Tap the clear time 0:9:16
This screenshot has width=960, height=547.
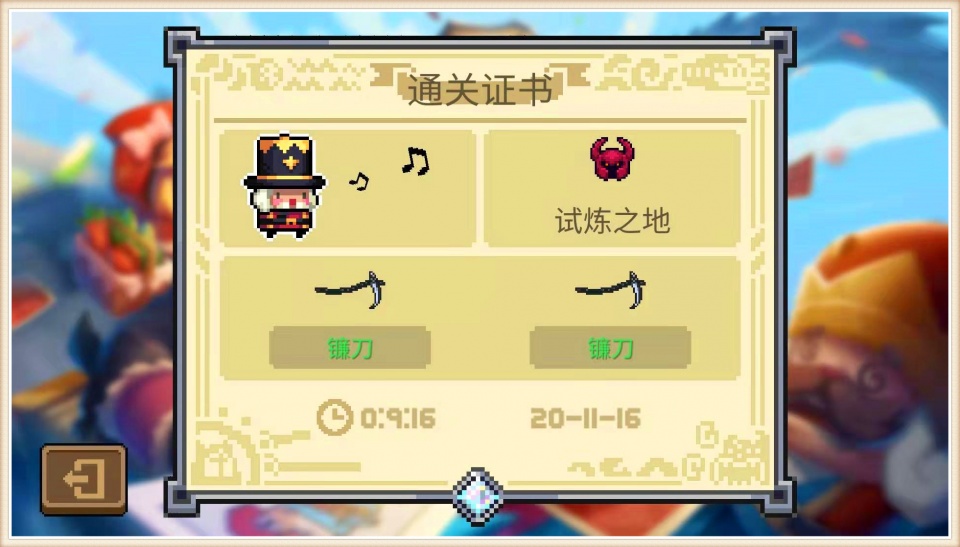398,419
